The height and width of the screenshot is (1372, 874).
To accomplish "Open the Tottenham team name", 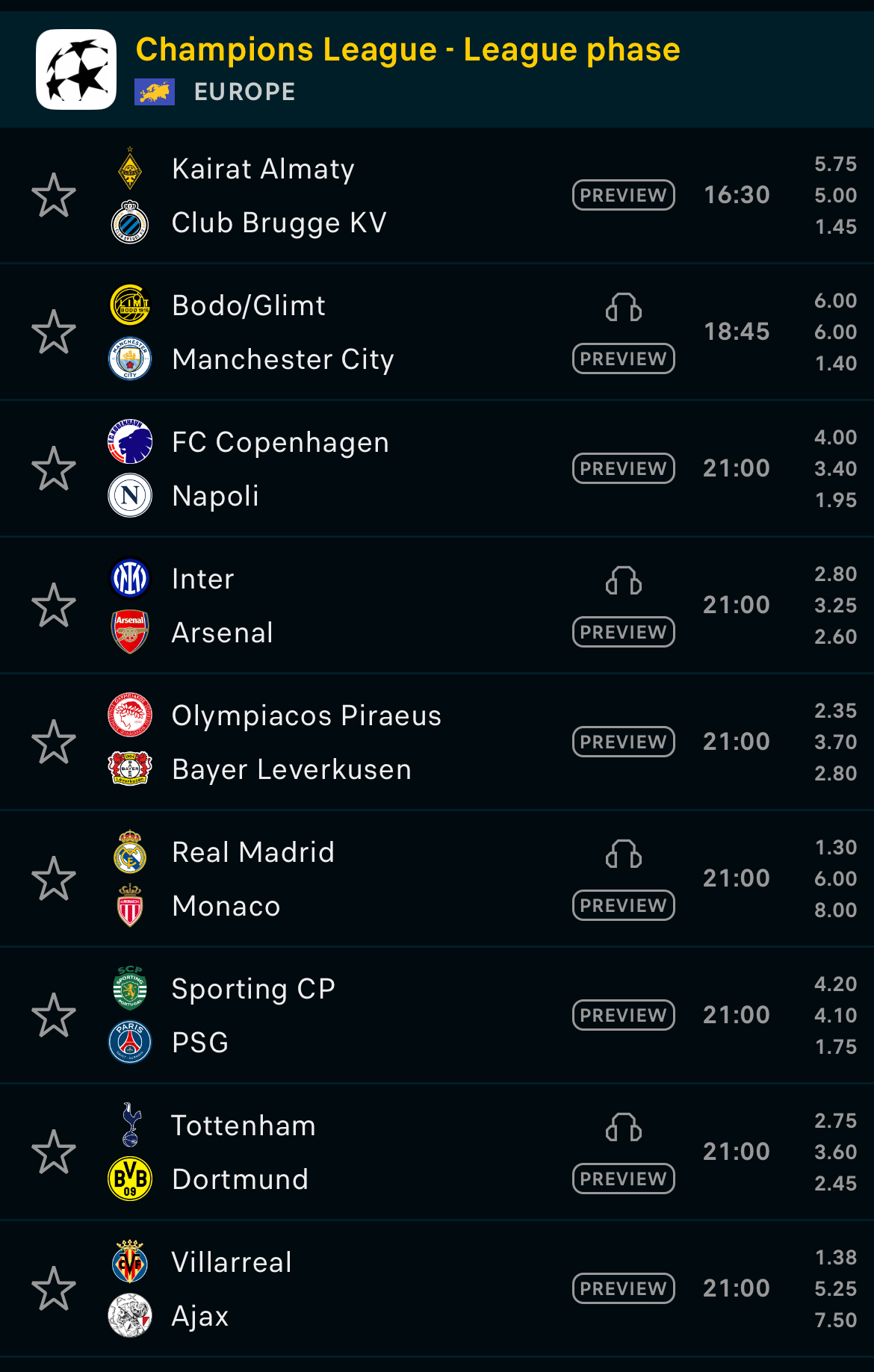I will (x=244, y=1126).
